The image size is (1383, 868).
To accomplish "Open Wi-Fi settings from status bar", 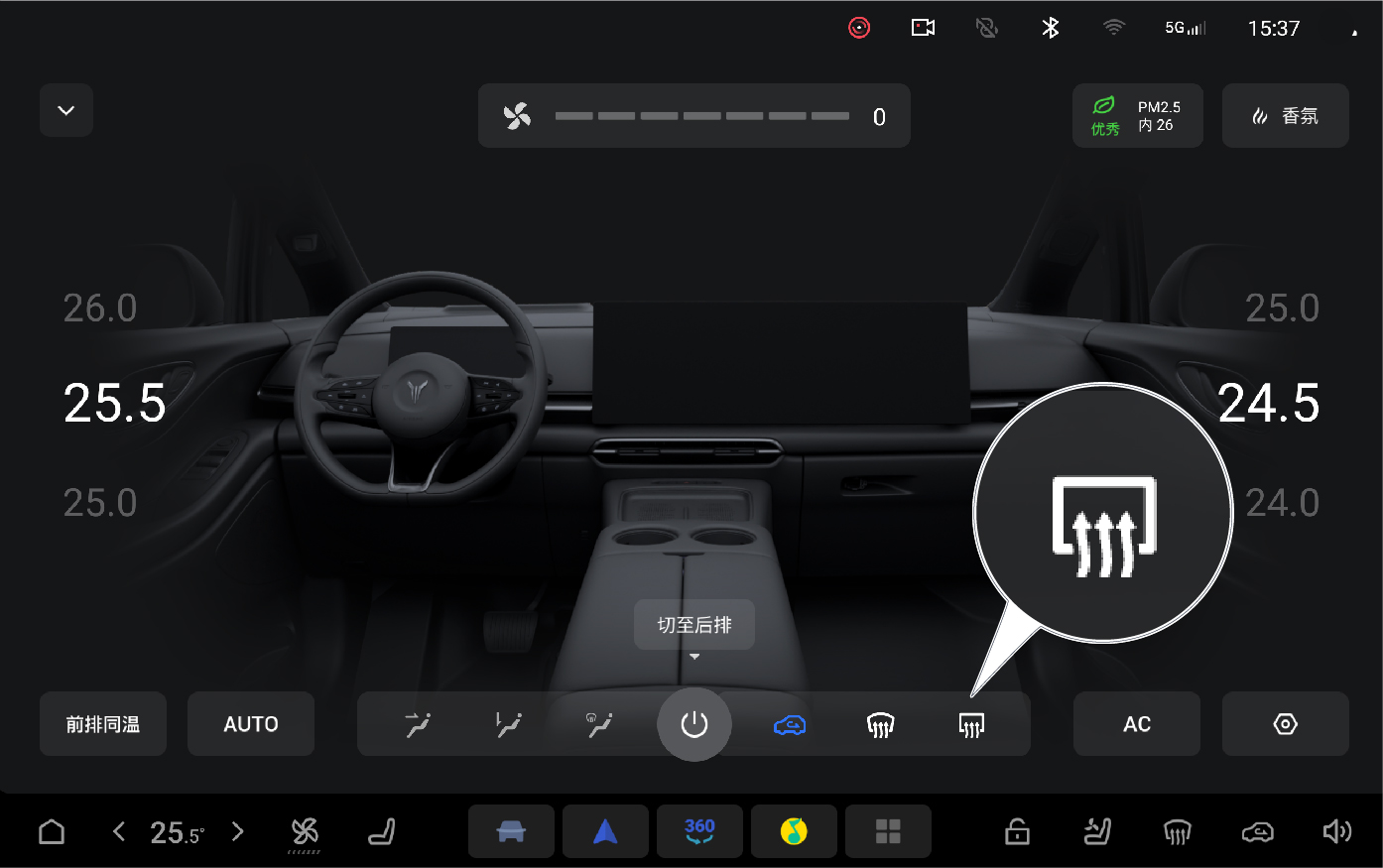I will coord(1114,28).
